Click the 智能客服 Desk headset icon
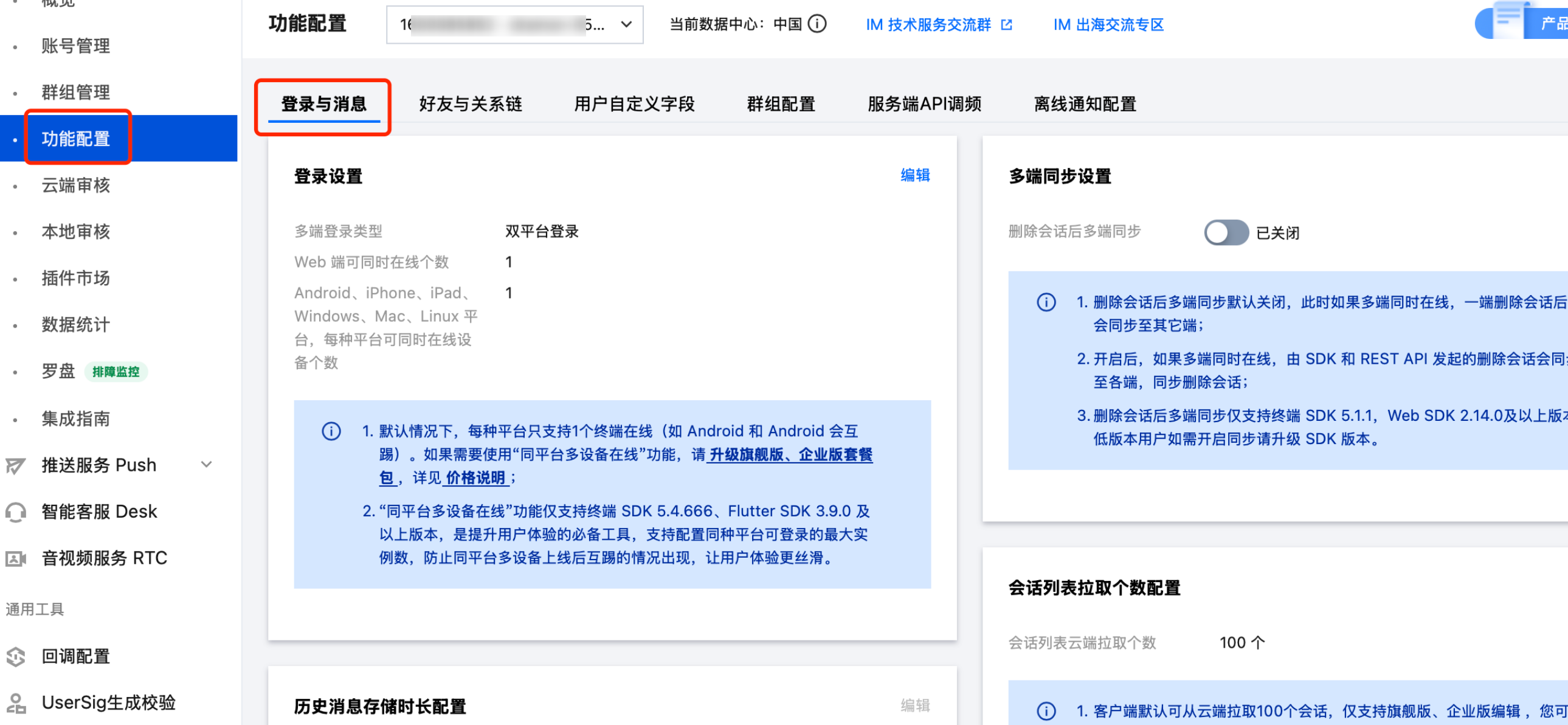 coord(15,512)
